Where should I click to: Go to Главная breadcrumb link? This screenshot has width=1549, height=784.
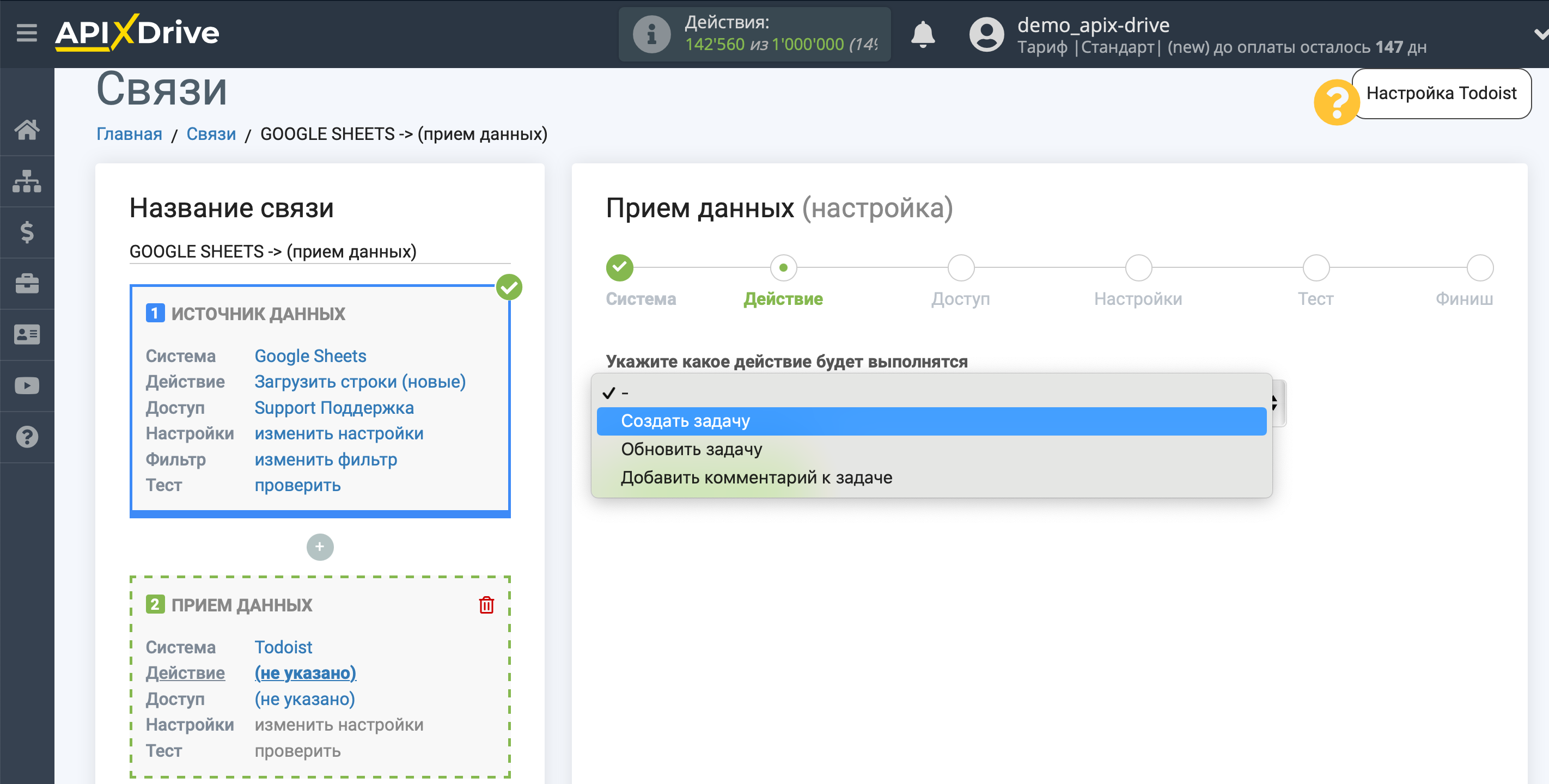[129, 134]
